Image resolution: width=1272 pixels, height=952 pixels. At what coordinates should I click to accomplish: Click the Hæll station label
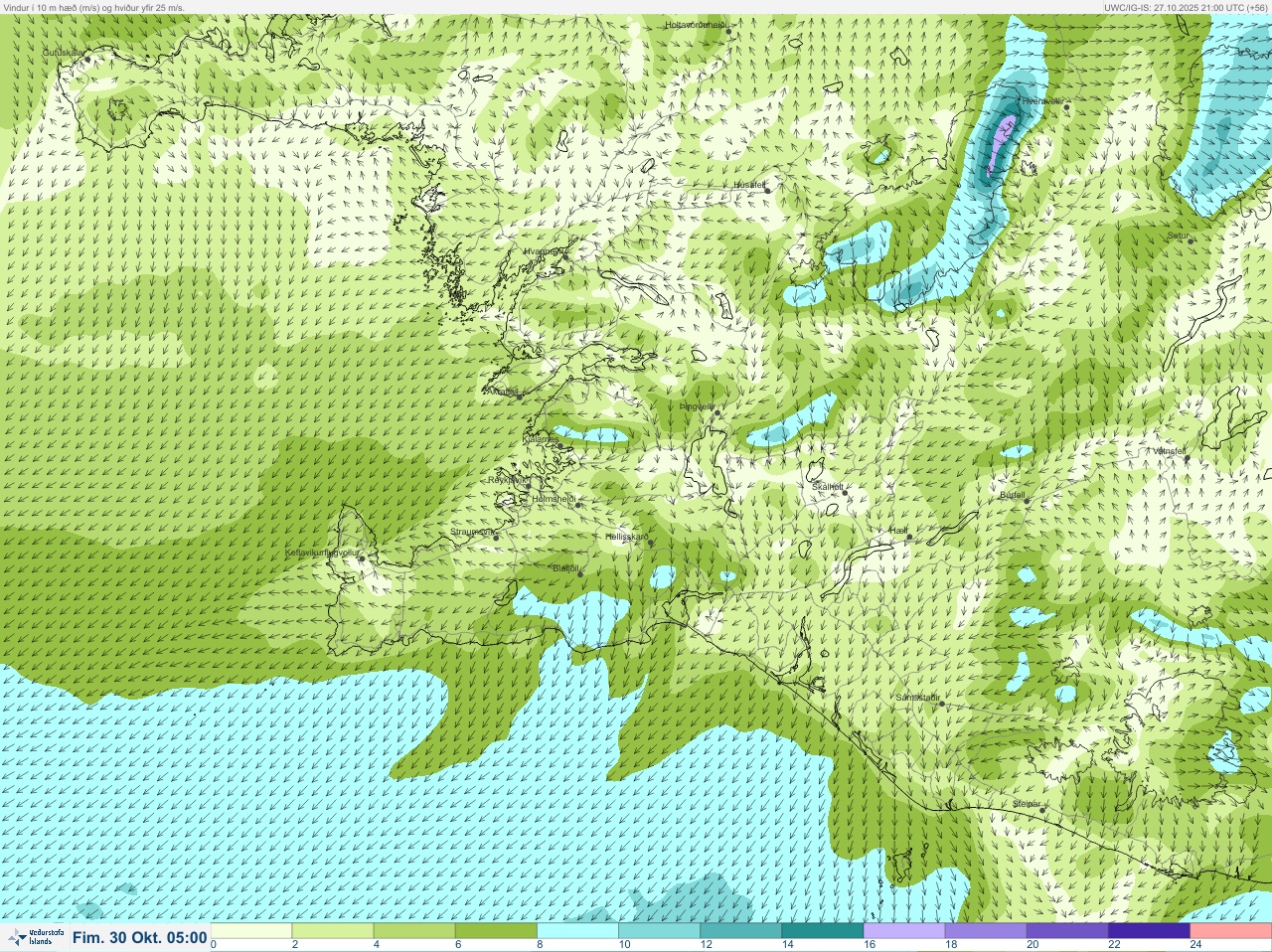[898, 532]
